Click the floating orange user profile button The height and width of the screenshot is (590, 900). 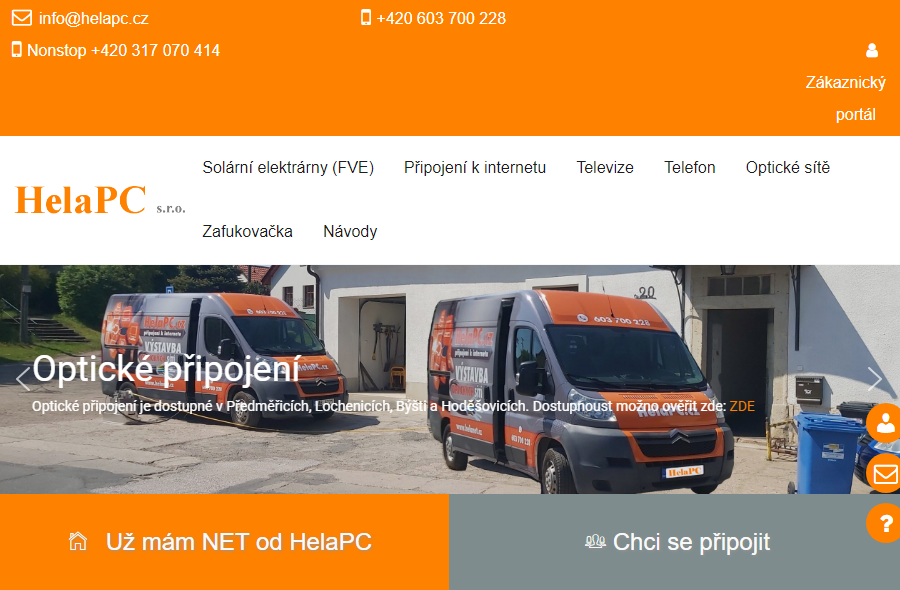point(884,424)
